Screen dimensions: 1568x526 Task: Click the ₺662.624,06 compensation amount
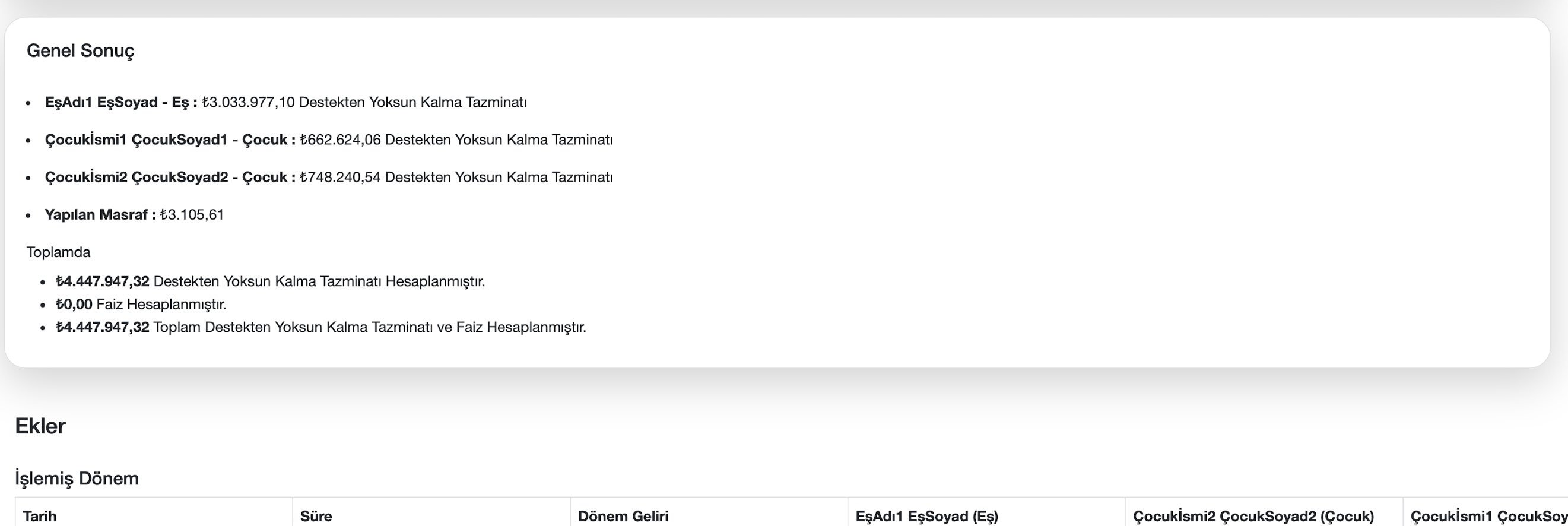340,140
